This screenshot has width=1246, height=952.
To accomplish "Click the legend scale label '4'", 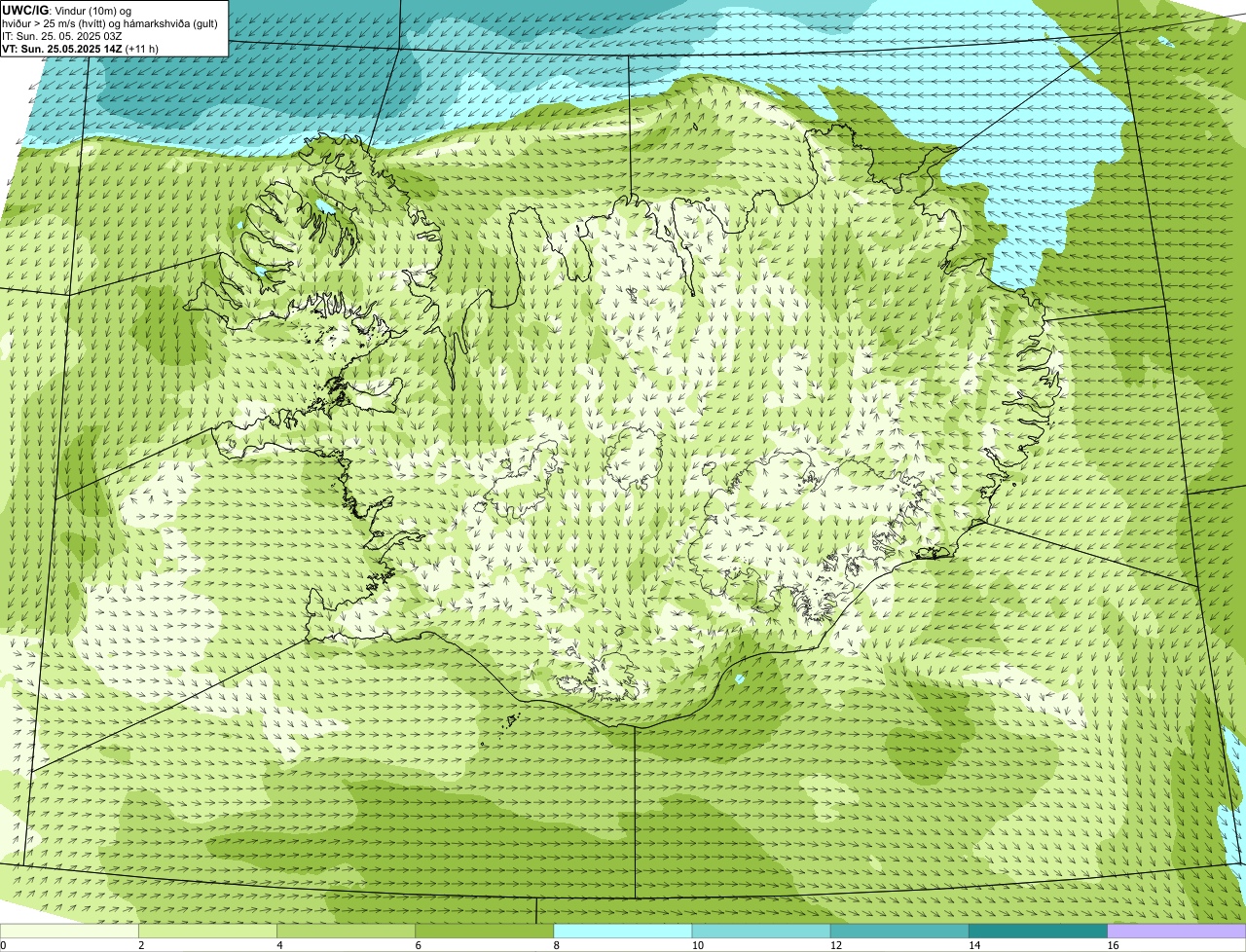I will click(x=279, y=945).
